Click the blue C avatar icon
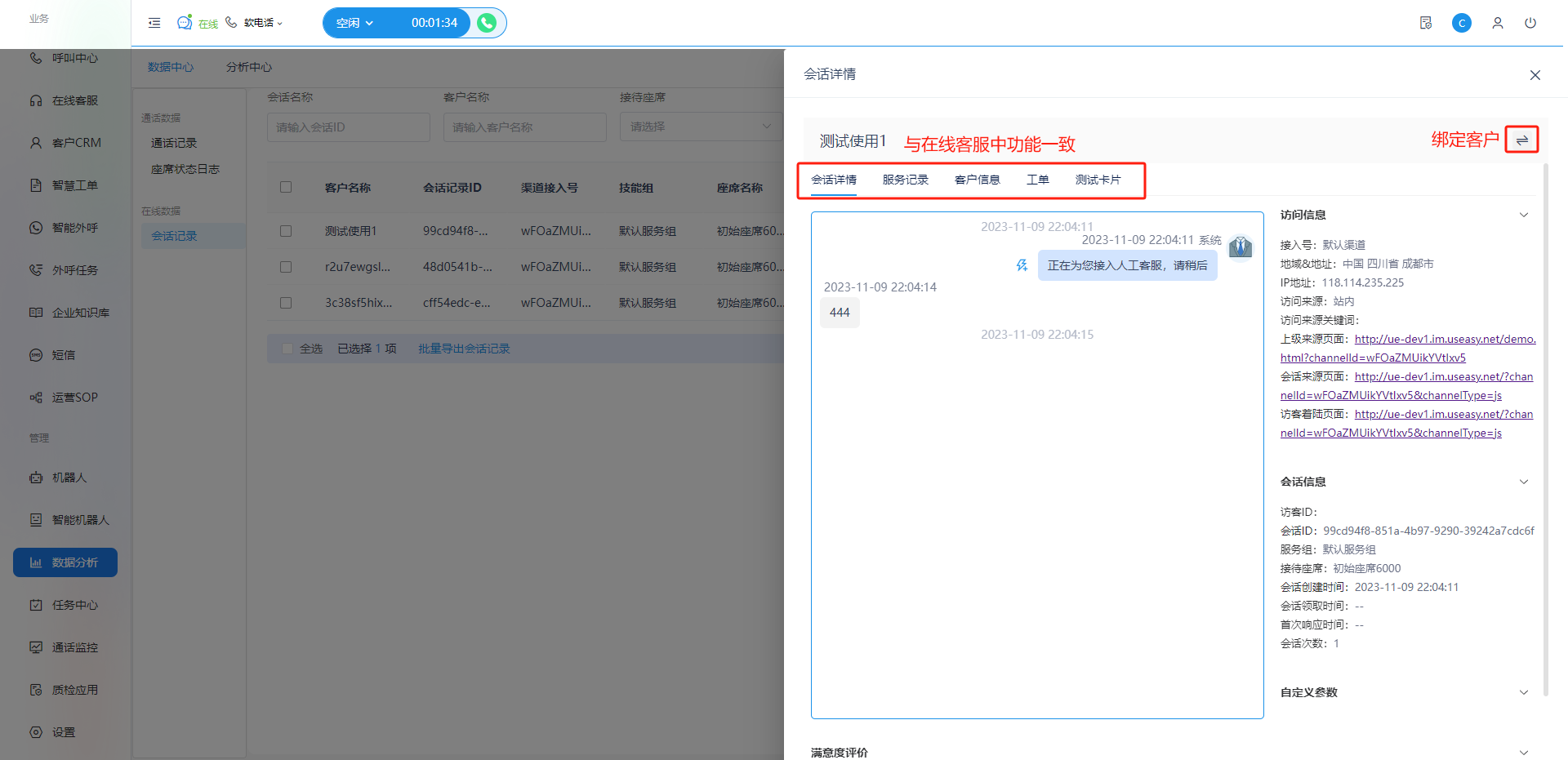Viewport: 1568px width, 760px height. coord(1462,23)
